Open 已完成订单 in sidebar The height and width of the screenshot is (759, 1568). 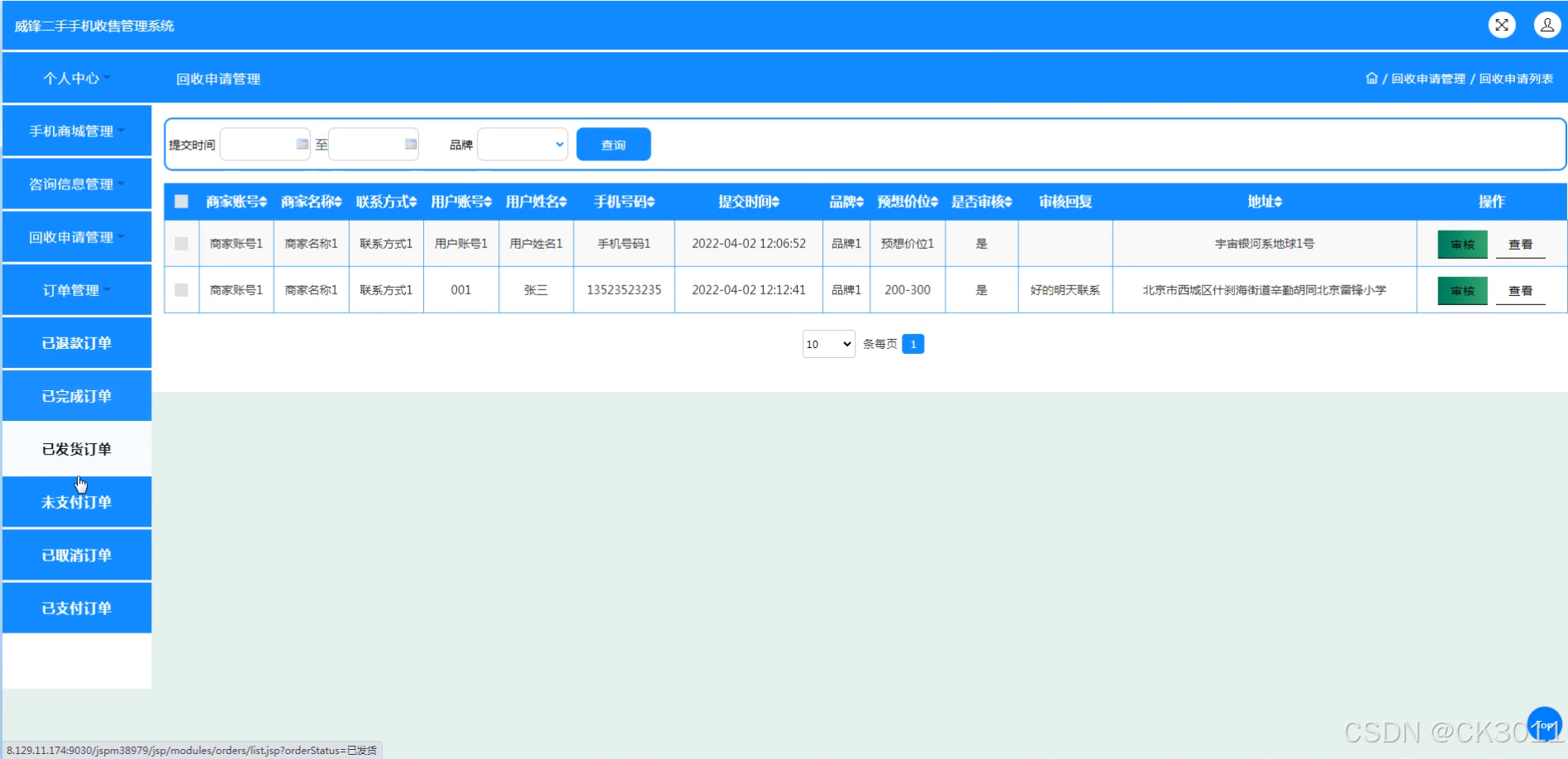(x=77, y=395)
